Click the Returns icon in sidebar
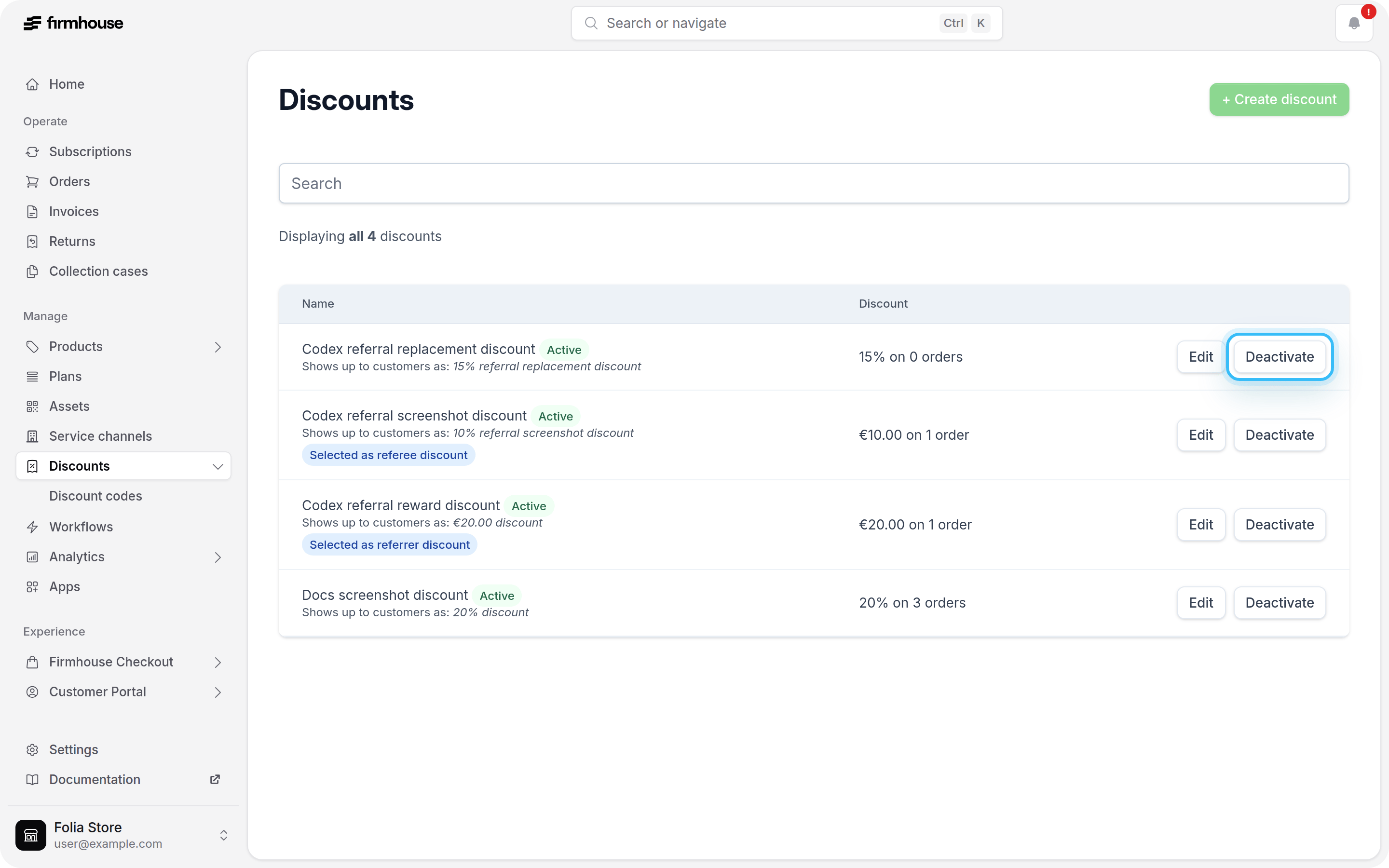1389x868 pixels. coord(32,241)
